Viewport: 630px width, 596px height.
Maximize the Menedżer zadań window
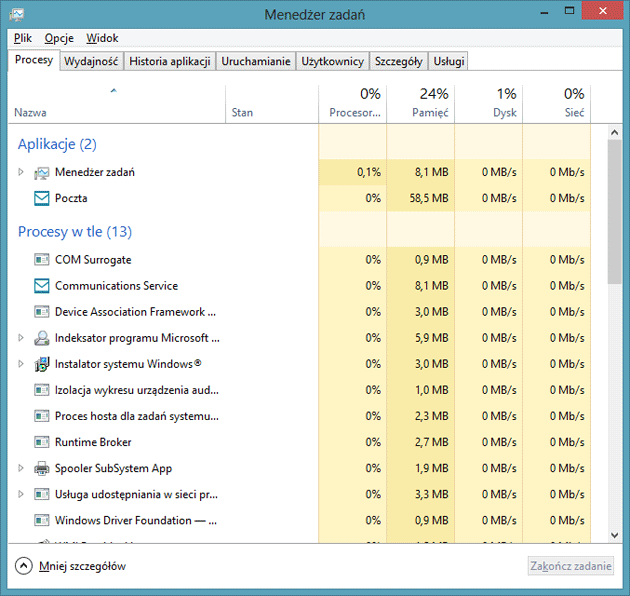coord(569,11)
